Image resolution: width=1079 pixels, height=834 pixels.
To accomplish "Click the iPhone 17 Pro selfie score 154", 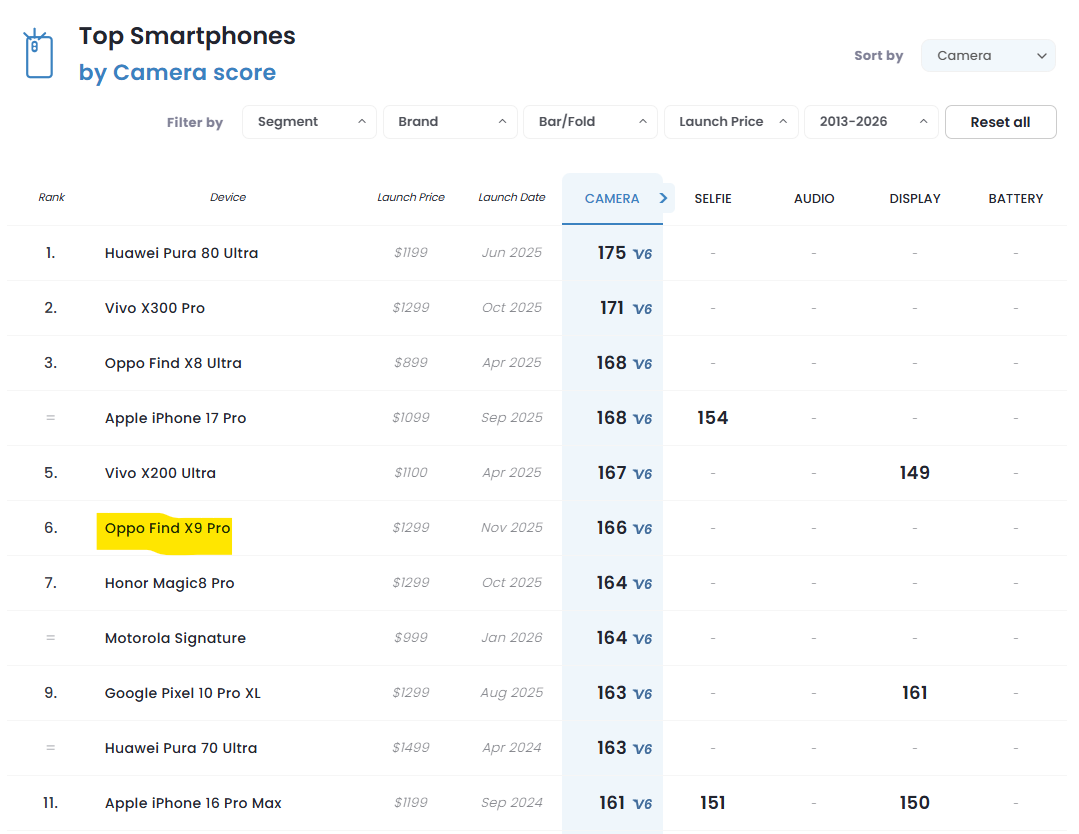I will [713, 418].
